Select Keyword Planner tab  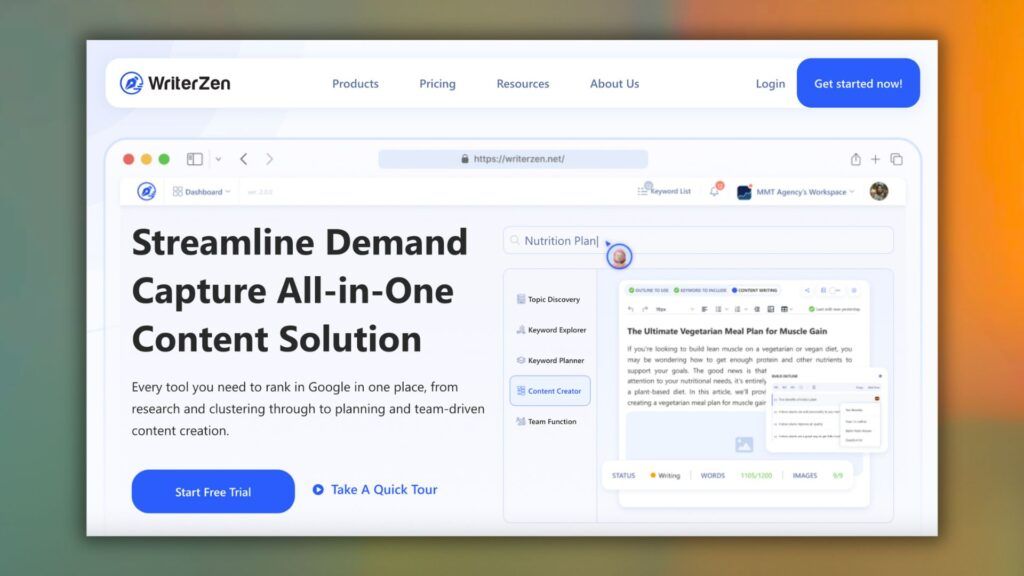click(549, 360)
